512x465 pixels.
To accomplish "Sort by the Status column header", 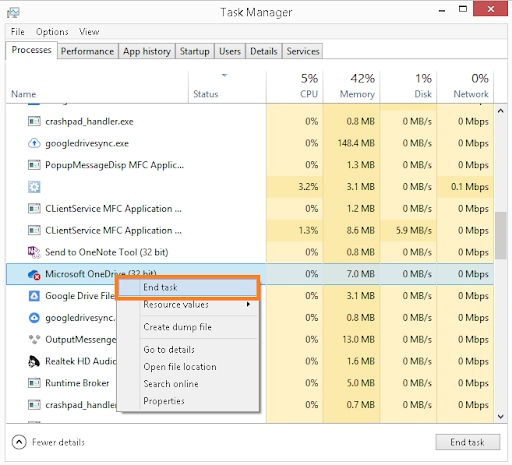I will click(227, 87).
